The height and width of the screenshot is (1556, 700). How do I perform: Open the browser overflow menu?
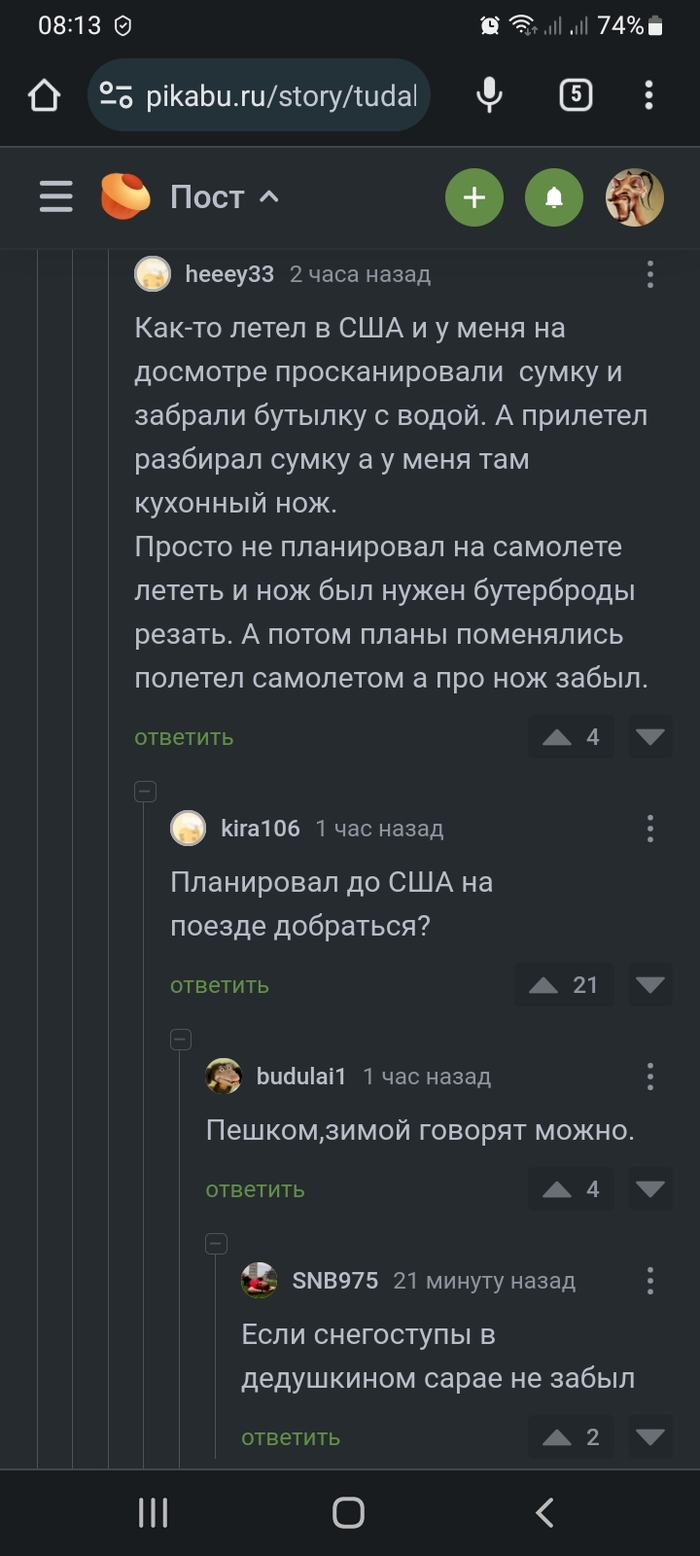(x=648, y=94)
